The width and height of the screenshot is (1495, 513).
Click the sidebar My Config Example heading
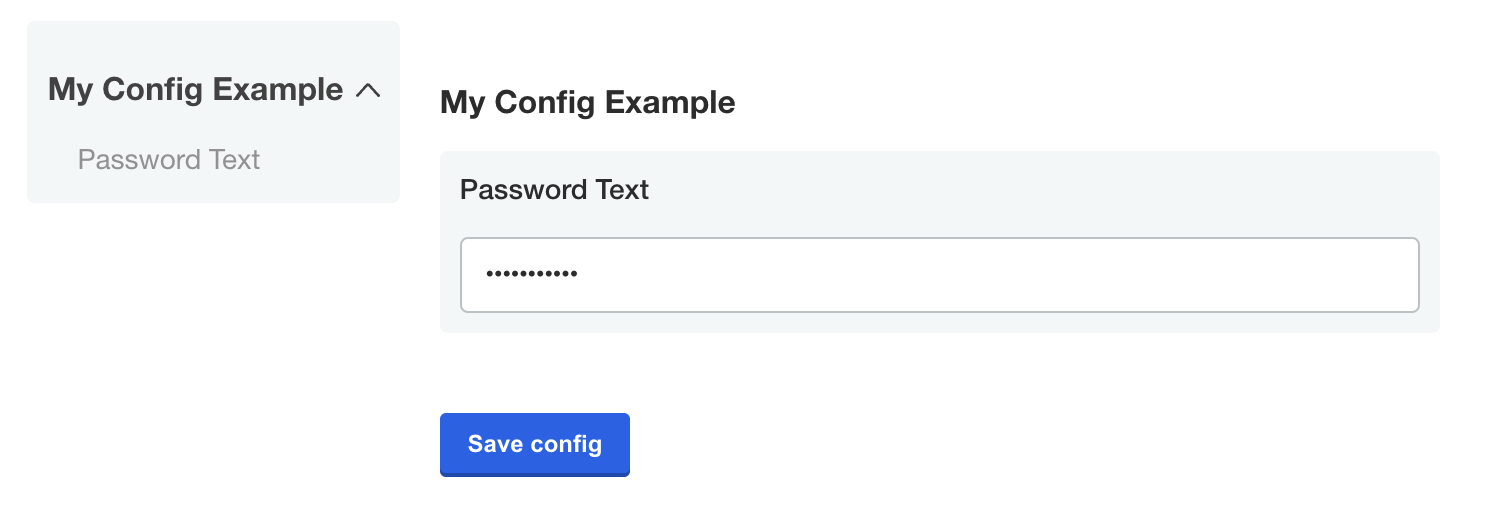tap(195, 90)
